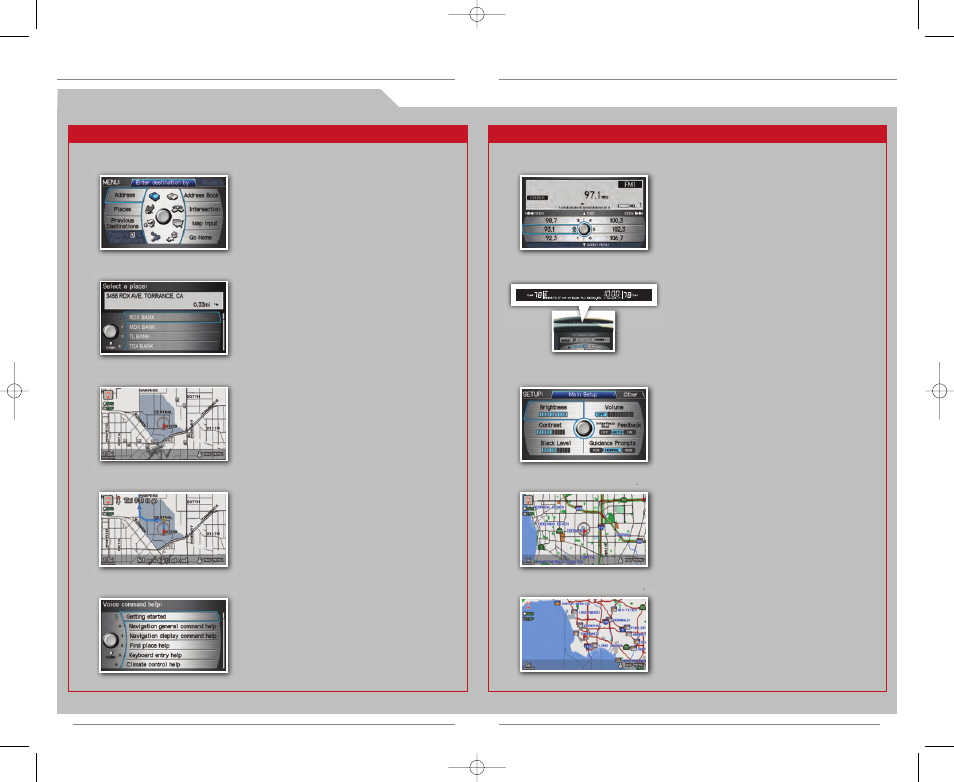The height and width of the screenshot is (782, 954).
Task: Click the center dial on the SETUP screen
Action: point(583,428)
